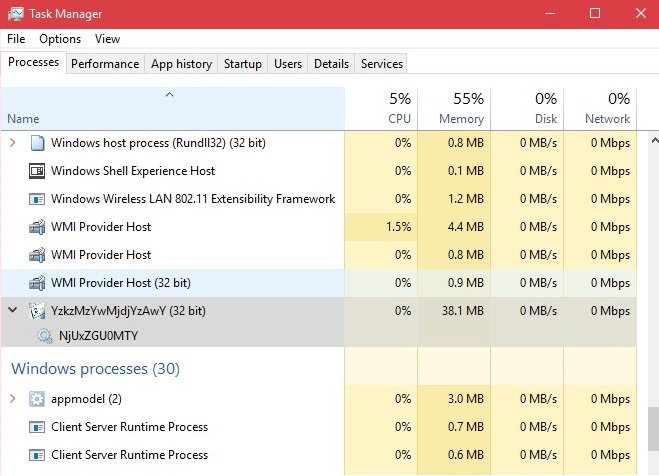
Task: Switch to the App history tab
Action: pos(181,64)
